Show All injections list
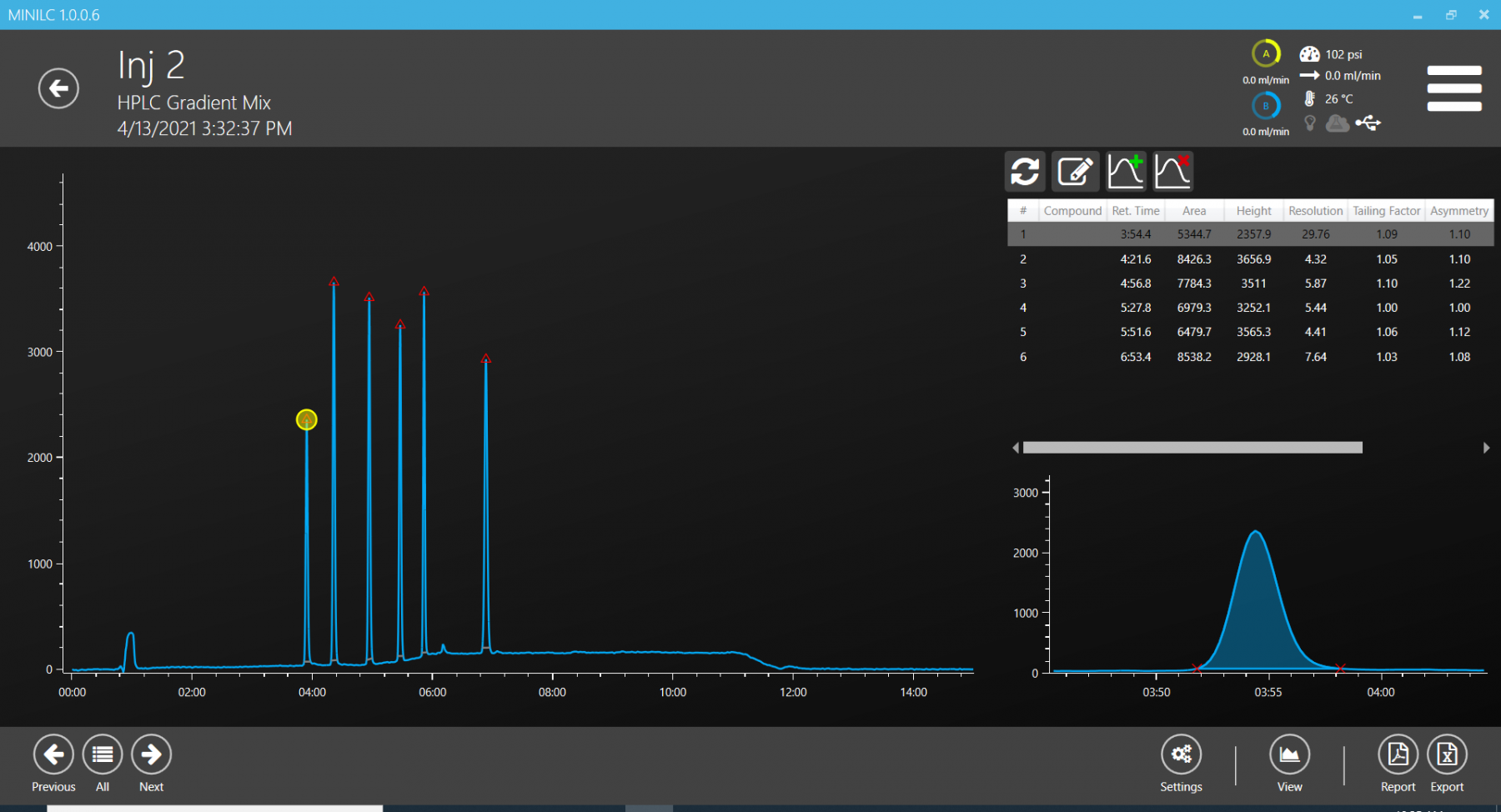 pyautogui.click(x=103, y=754)
